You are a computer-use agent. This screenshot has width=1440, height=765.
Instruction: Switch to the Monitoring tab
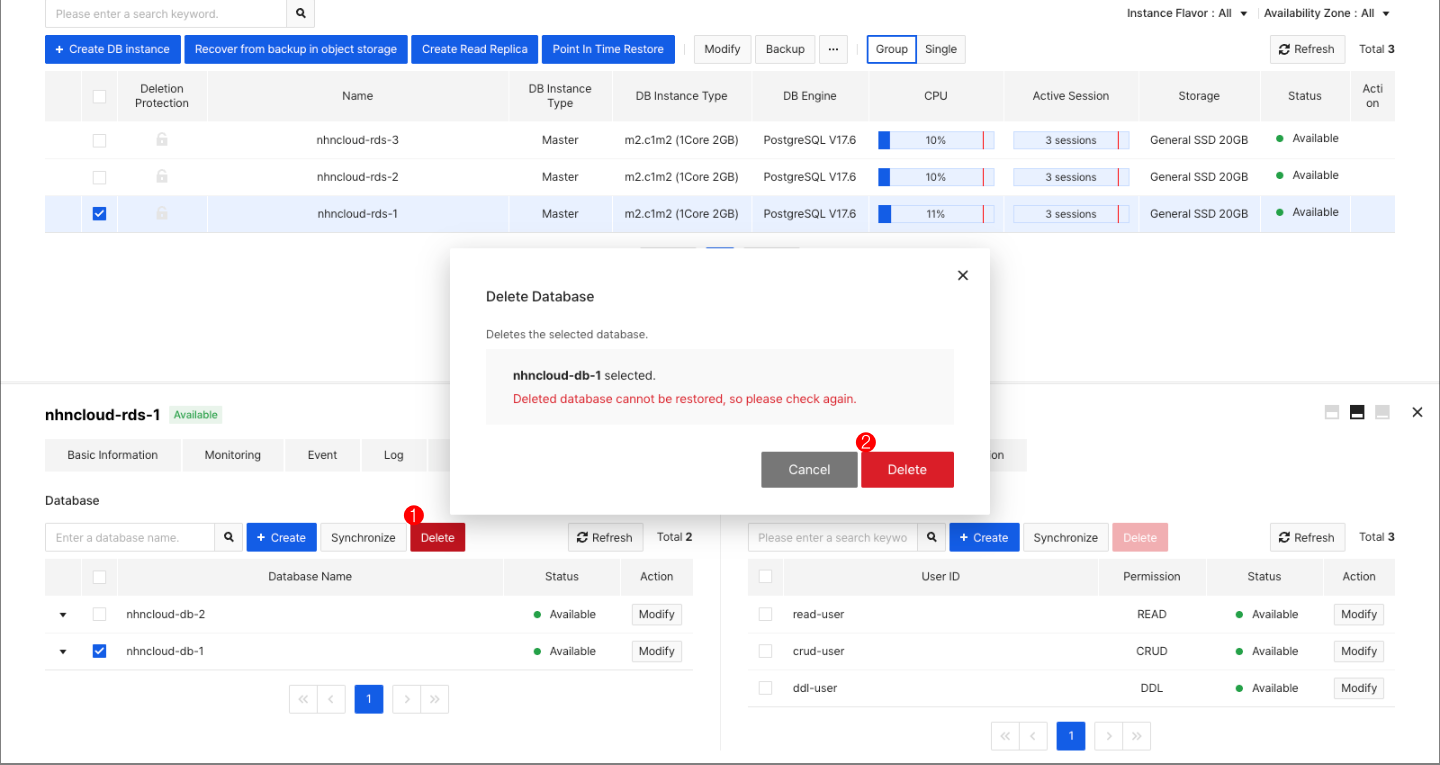[232, 455]
